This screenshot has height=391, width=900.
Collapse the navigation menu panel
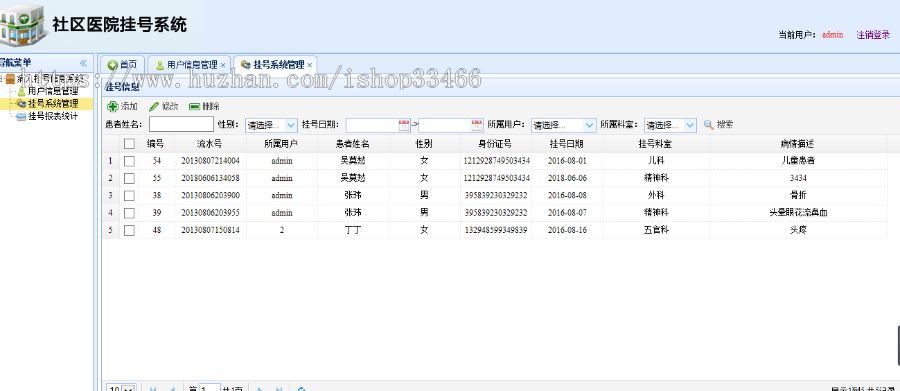pos(83,63)
